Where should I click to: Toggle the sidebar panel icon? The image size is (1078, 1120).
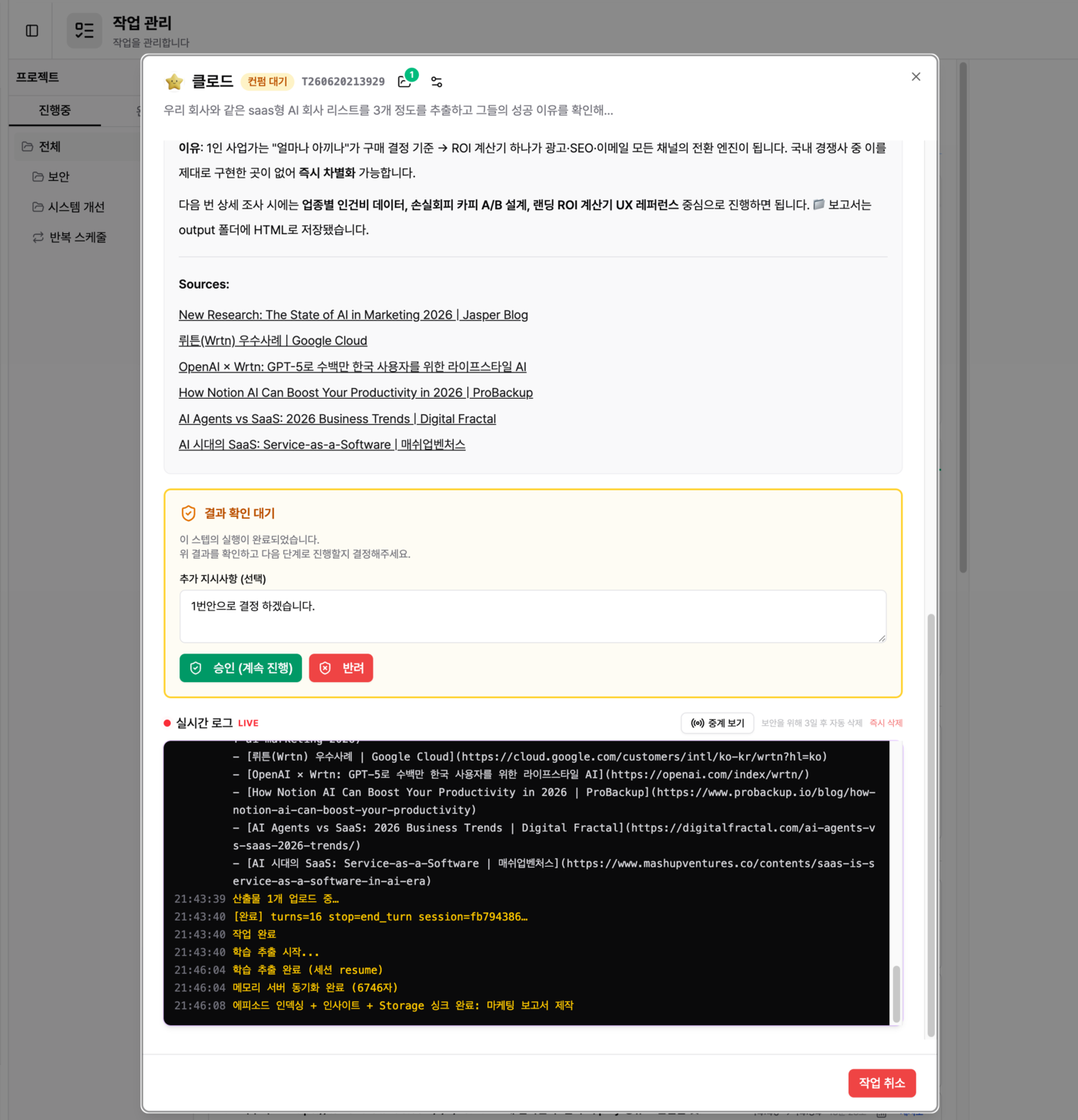pos(32,31)
